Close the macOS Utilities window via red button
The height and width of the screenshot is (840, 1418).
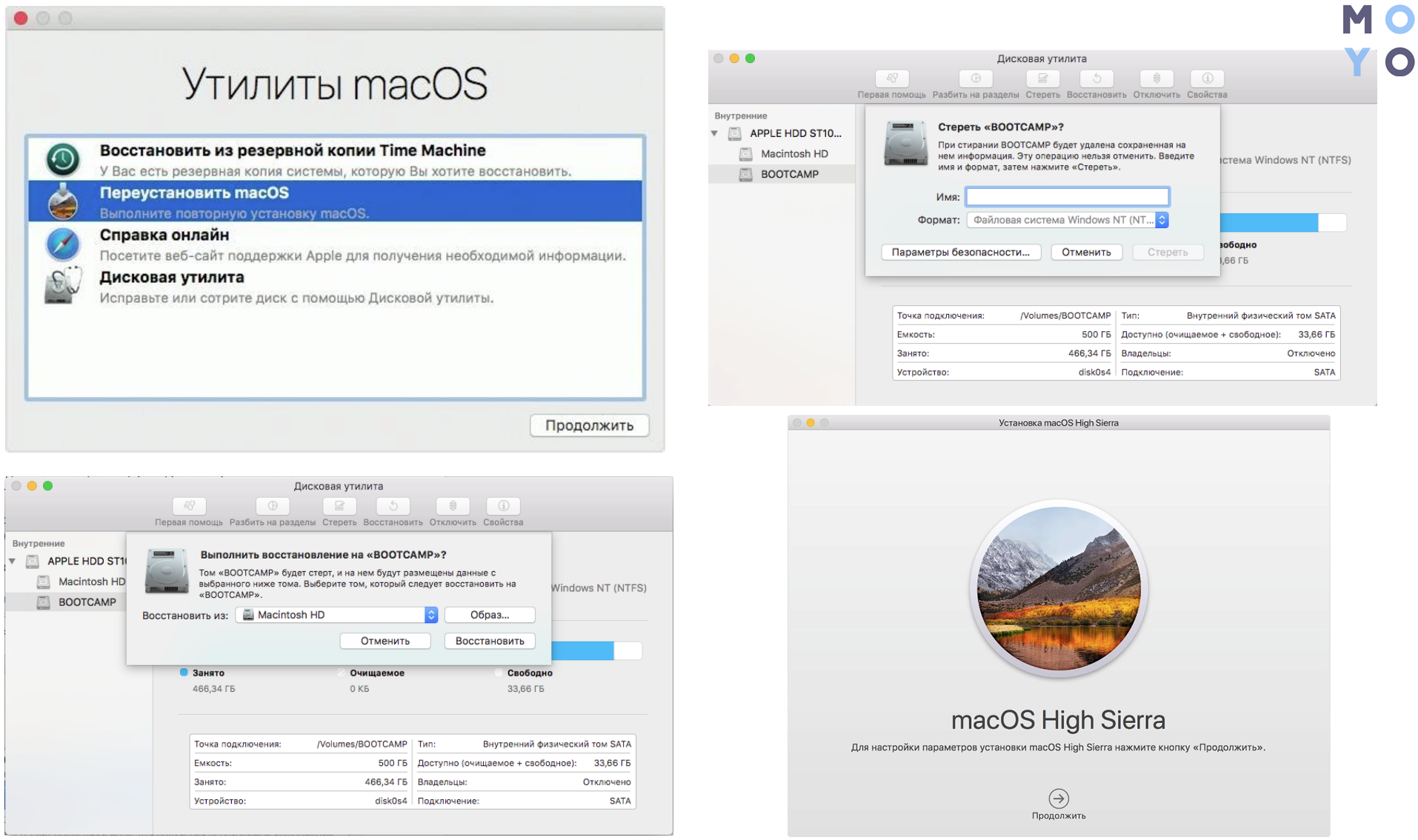coord(21,18)
